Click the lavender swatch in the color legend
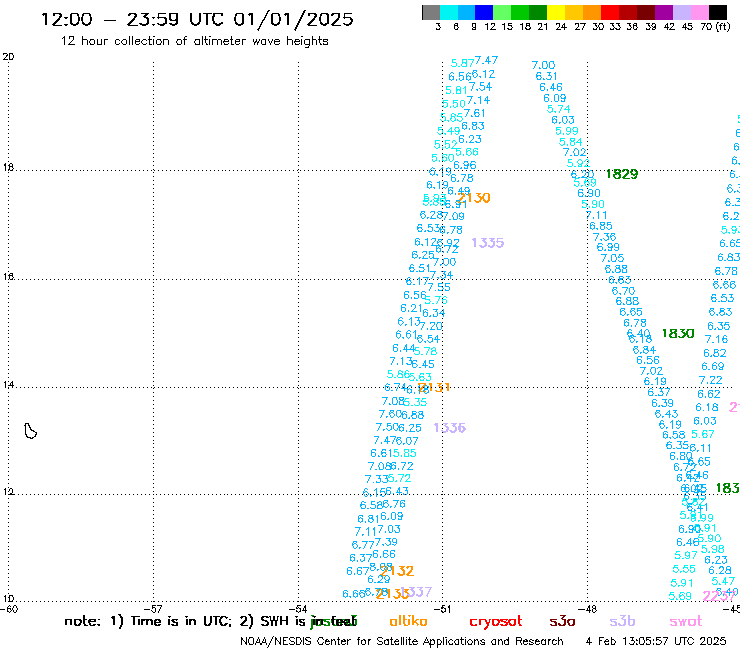The width and height of the screenshot is (740, 650). tap(681, 12)
